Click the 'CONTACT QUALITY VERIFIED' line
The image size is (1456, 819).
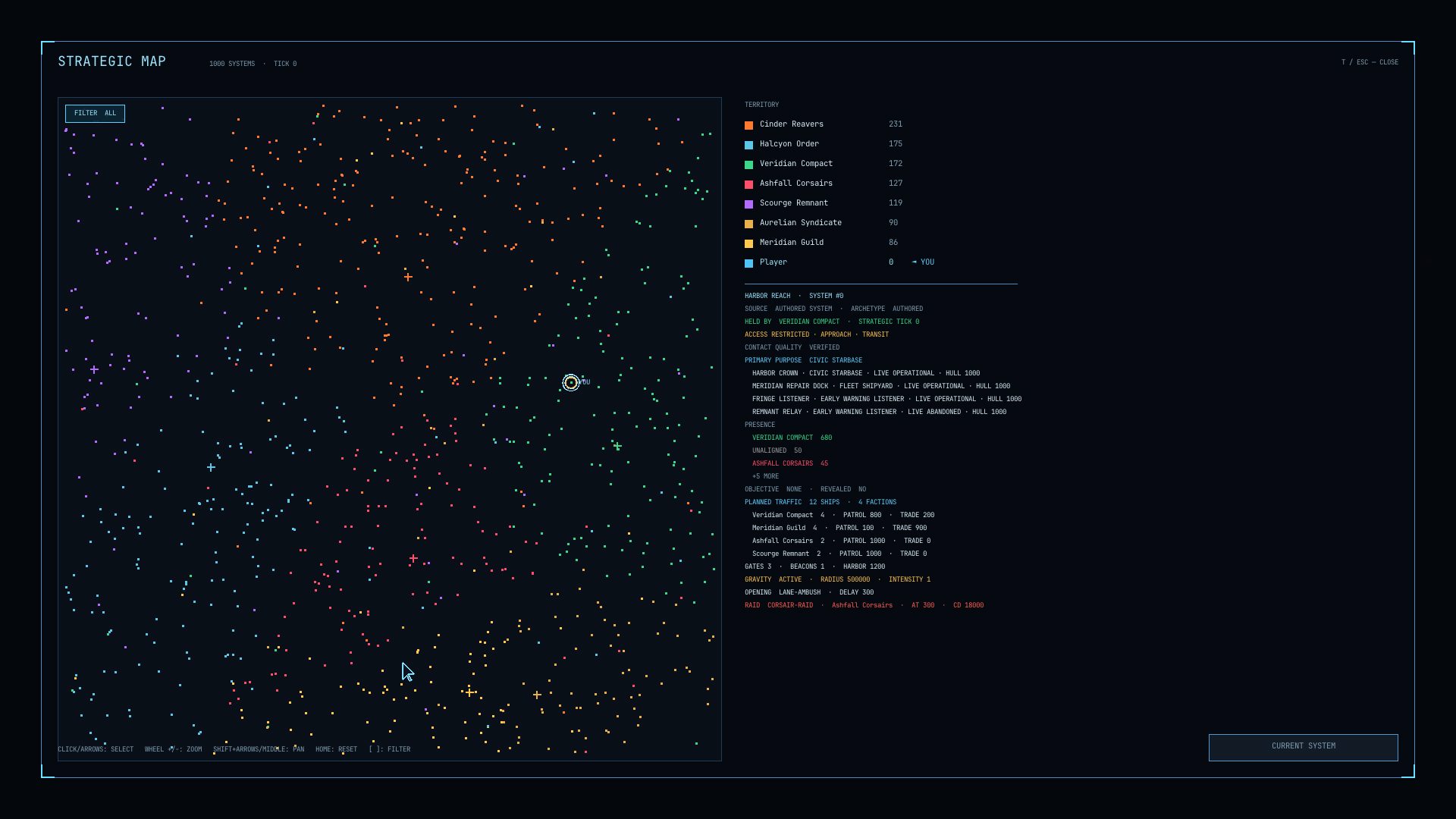tap(792, 347)
